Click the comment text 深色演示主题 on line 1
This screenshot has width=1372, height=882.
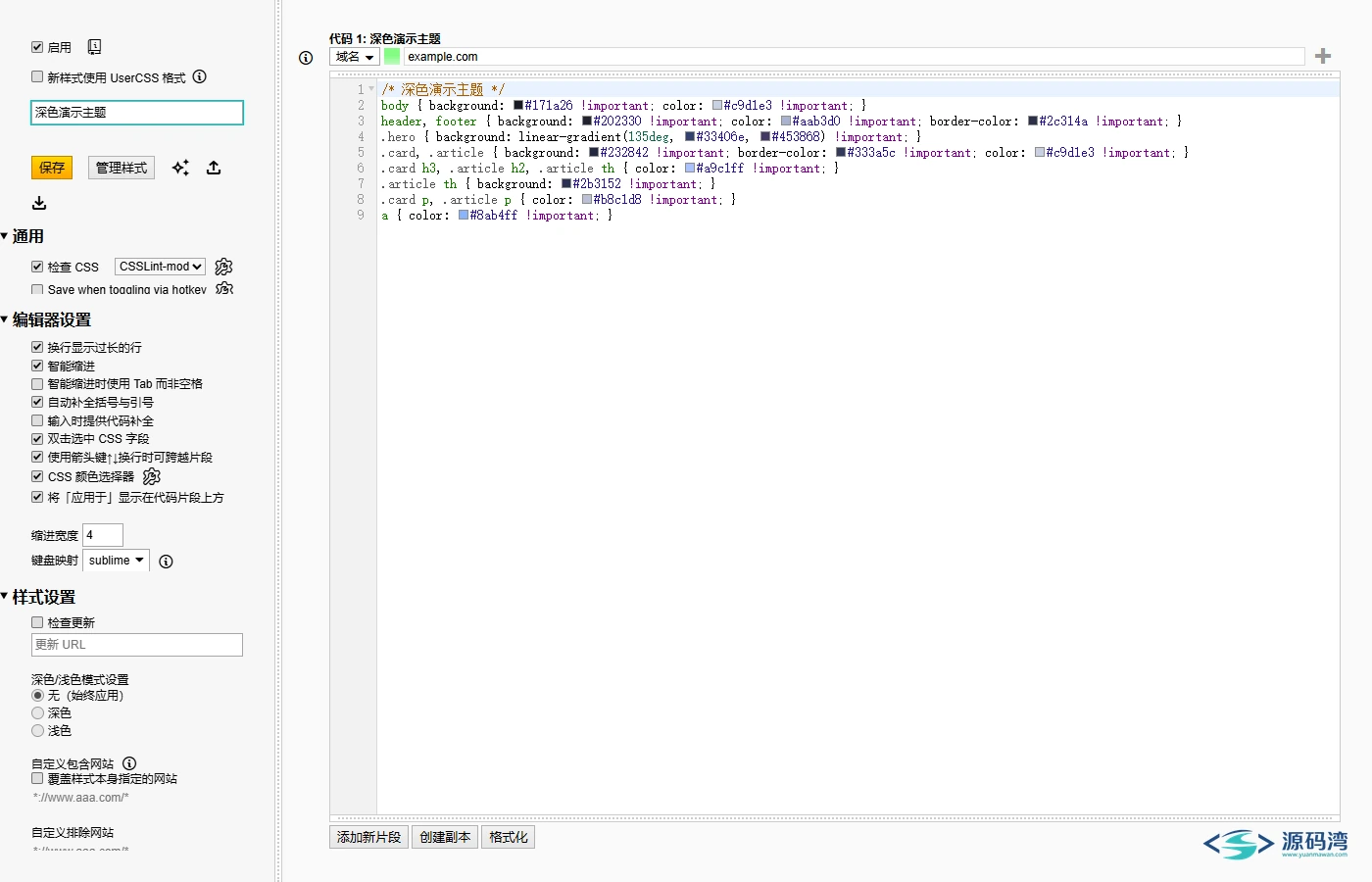click(442, 89)
